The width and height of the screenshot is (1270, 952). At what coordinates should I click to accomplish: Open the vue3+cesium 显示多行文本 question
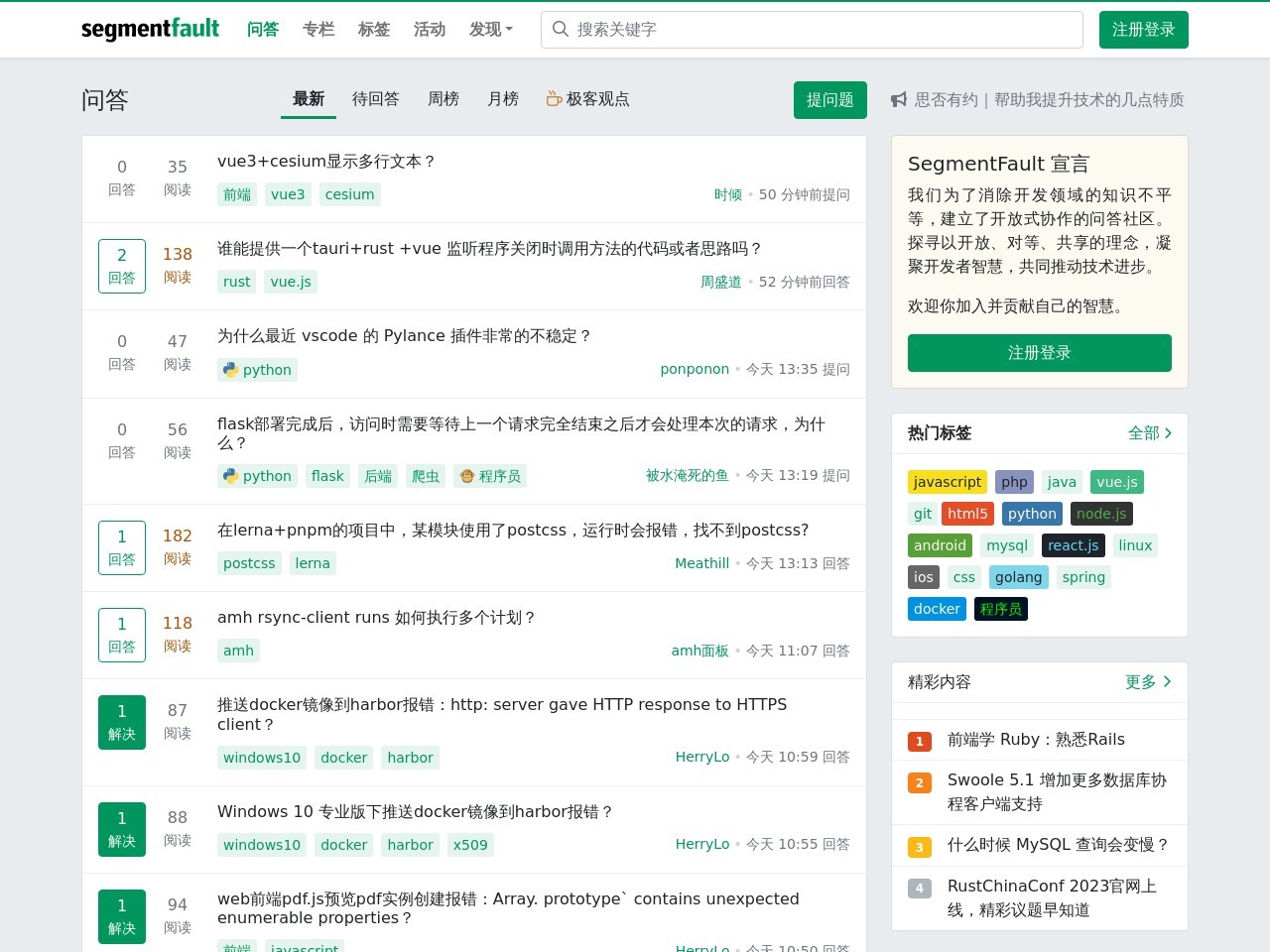coord(325,161)
